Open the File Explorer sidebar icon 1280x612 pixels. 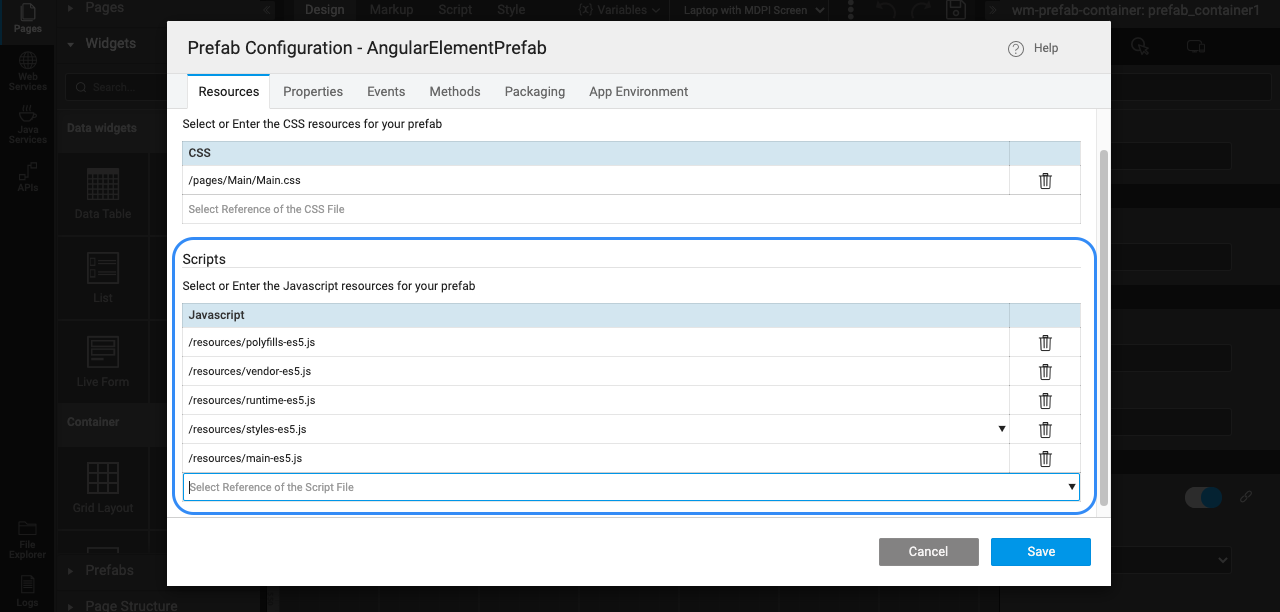[x=27, y=540]
